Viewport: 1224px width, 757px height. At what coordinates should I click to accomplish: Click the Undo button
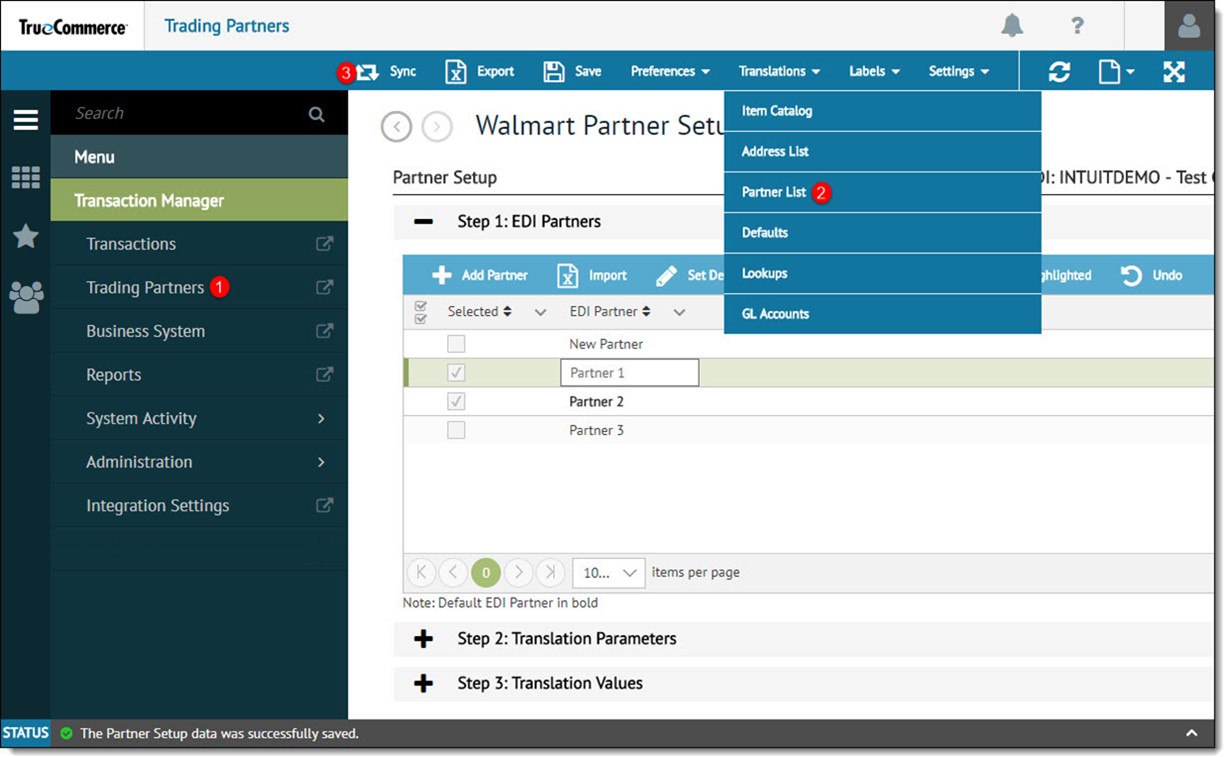point(1151,275)
